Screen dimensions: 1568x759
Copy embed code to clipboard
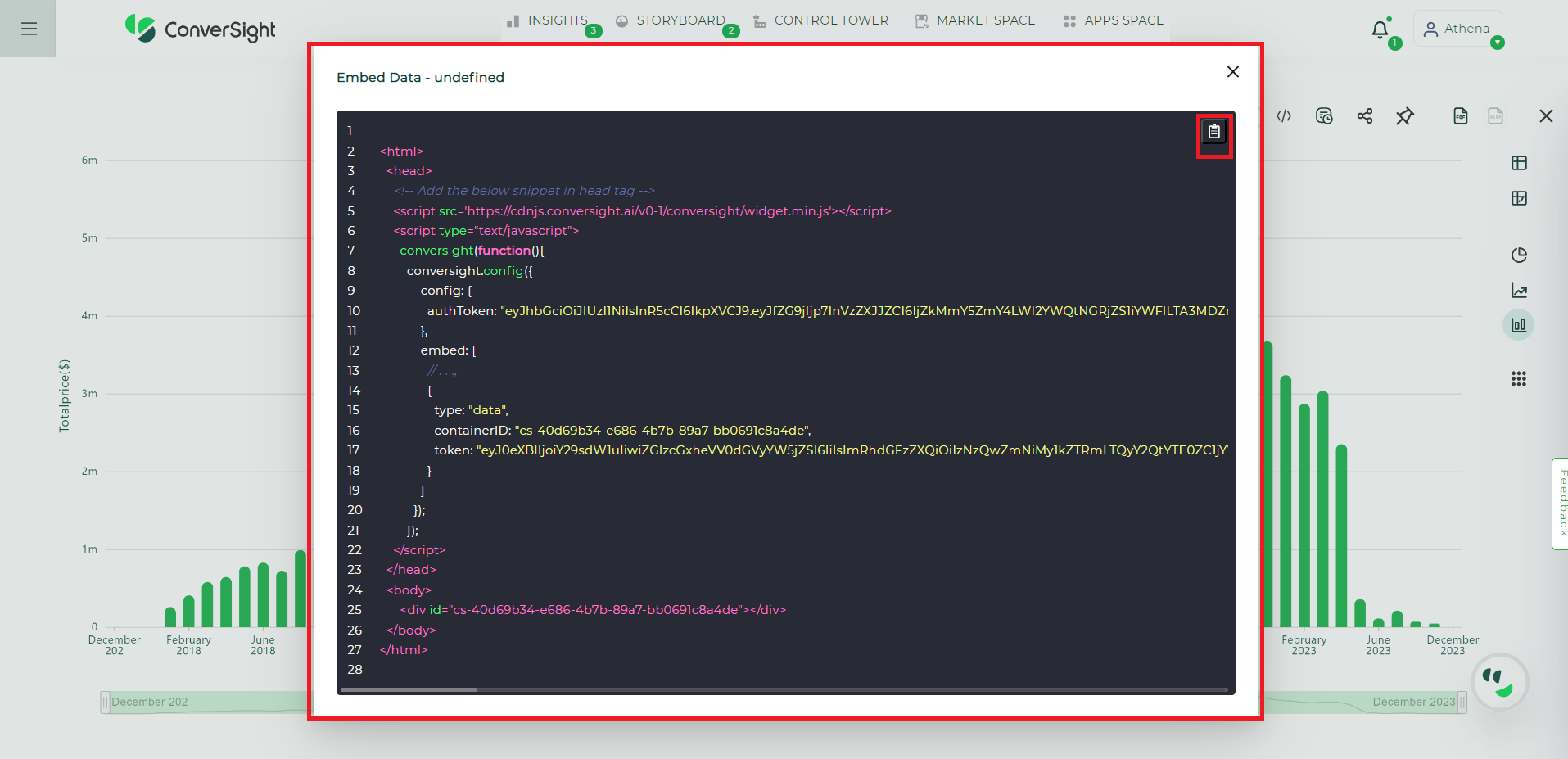pyautogui.click(x=1214, y=131)
